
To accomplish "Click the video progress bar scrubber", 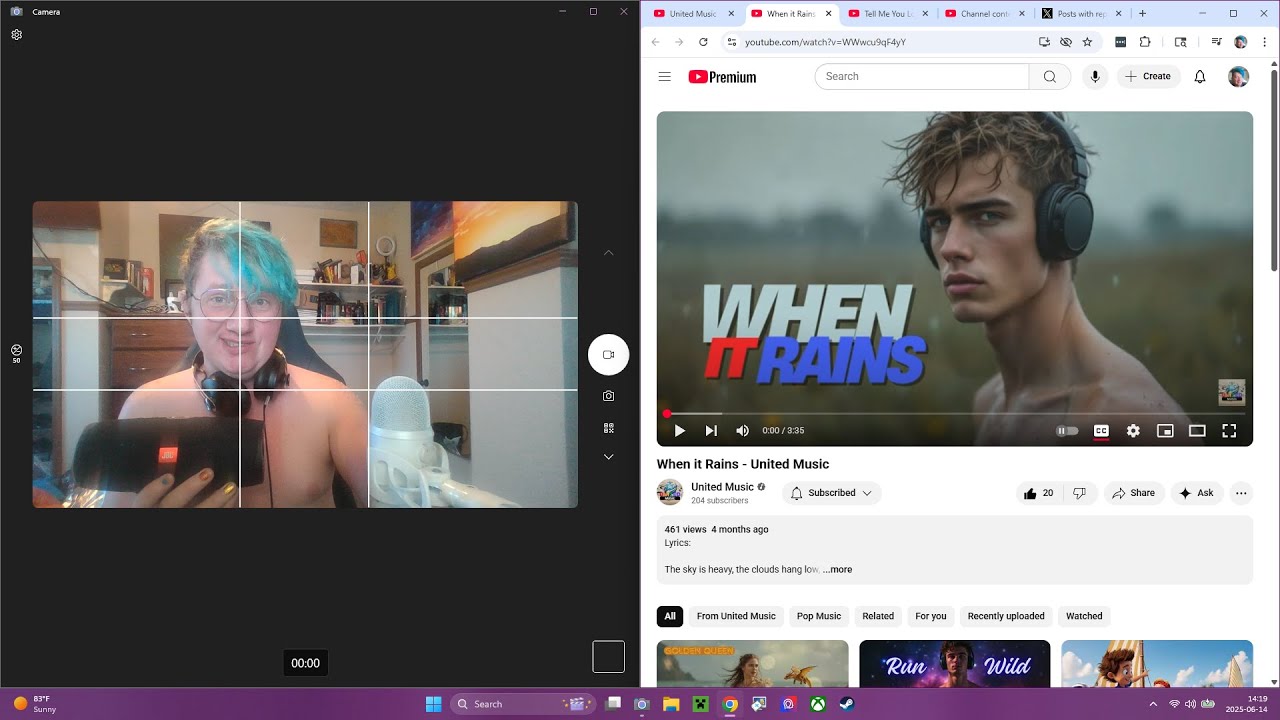I will tap(667, 414).
